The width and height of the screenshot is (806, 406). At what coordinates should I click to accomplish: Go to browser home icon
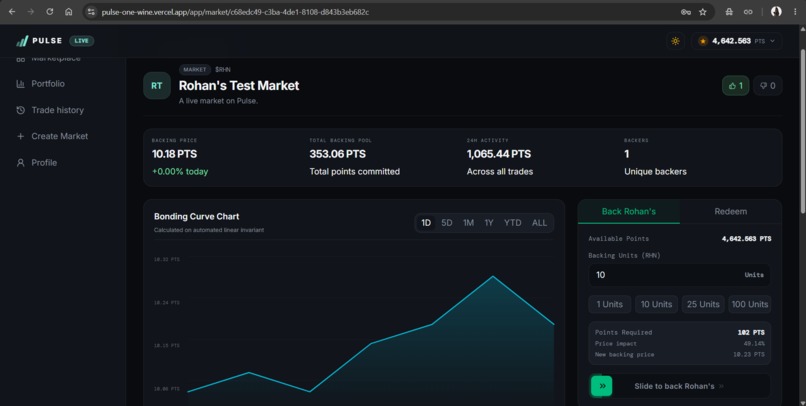point(68,12)
